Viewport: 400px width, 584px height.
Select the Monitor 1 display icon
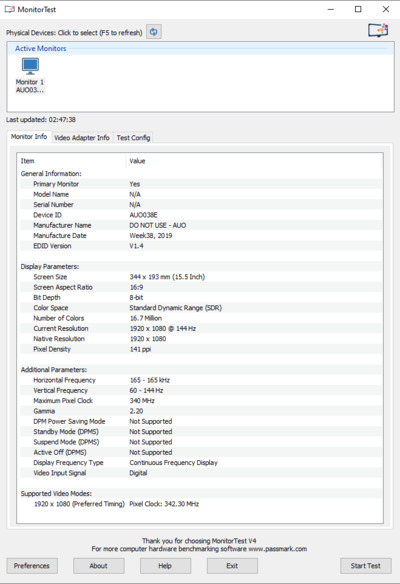click(30, 76)
